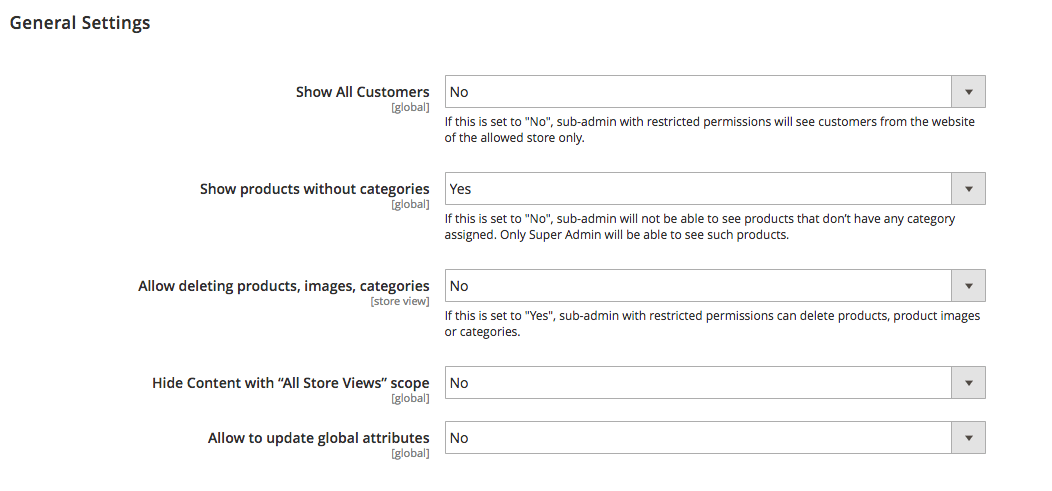
Task: Click the help text about Super Admin products
Action: coord(700,227)
